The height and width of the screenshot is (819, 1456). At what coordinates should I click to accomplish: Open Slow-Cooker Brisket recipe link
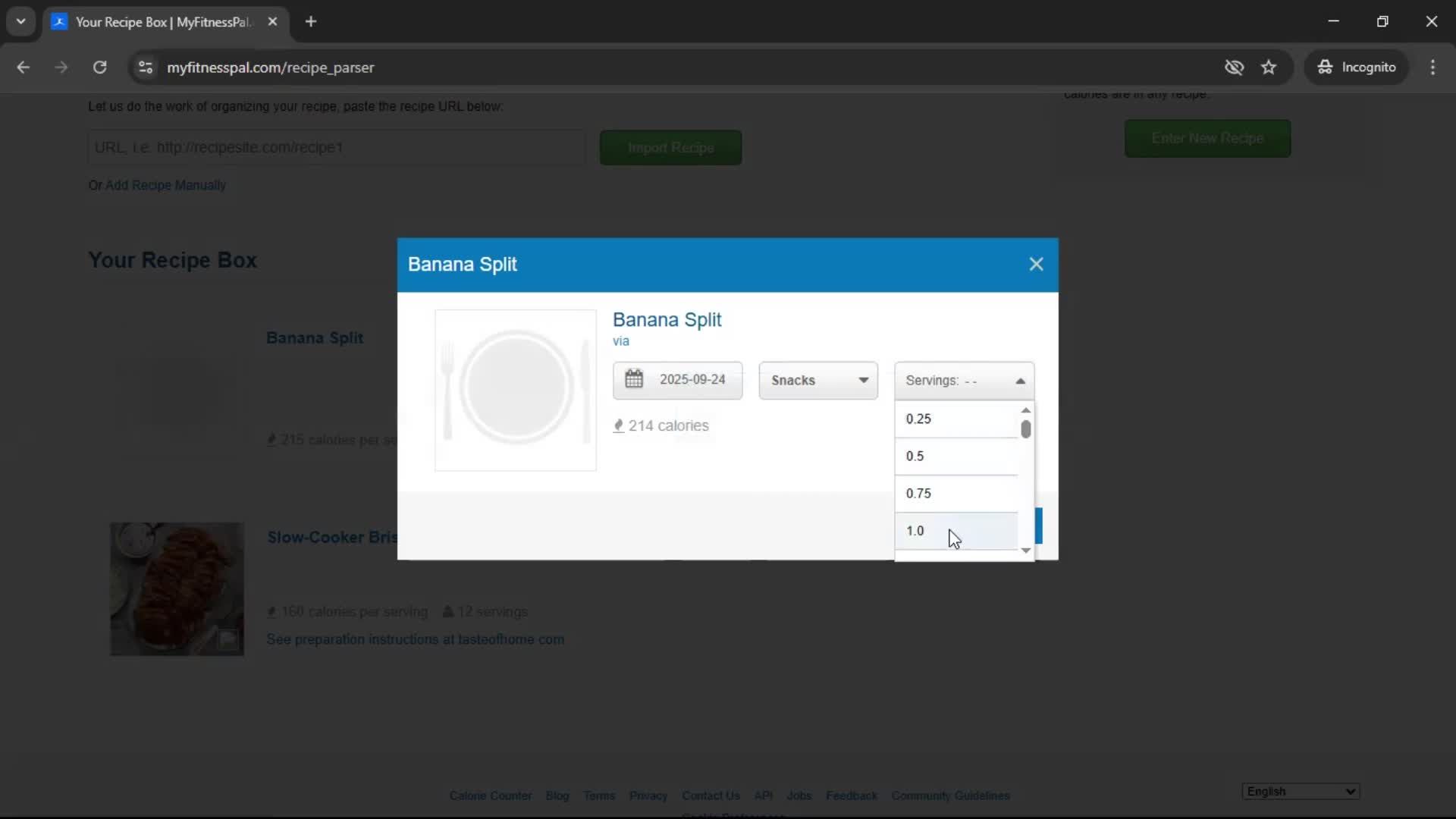[332, 538]
